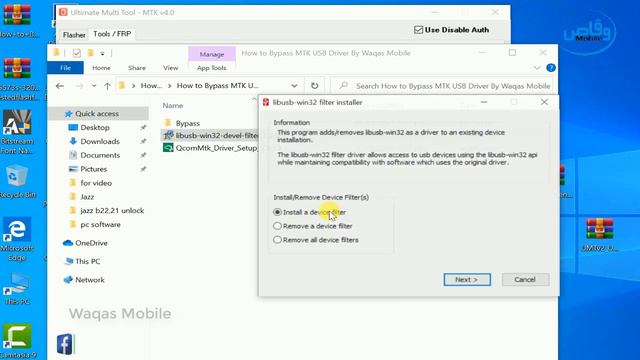This screenshot has height=360, width=640.
Task: Expand address bar history dropdown
Action: click(294, 86)
